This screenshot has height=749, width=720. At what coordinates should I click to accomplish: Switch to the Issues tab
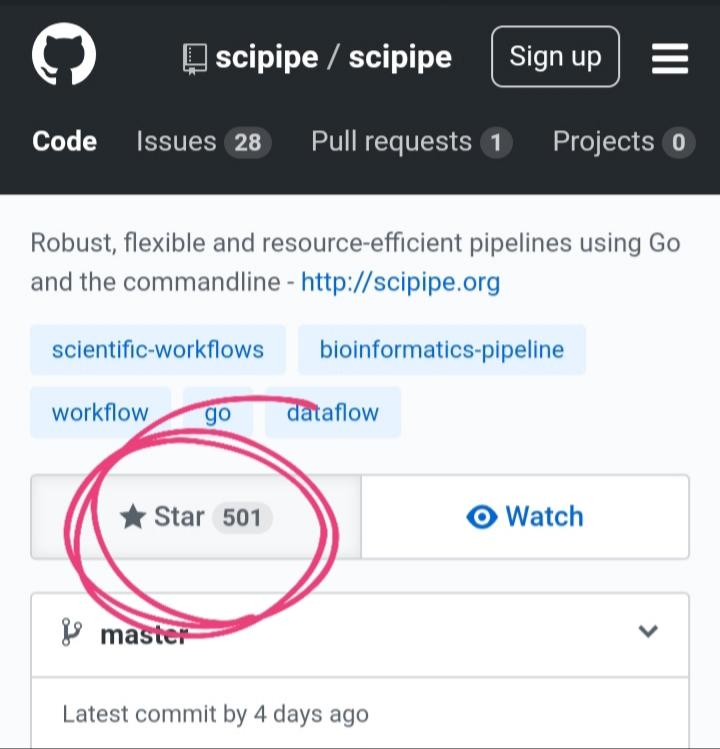coord(204,142)
